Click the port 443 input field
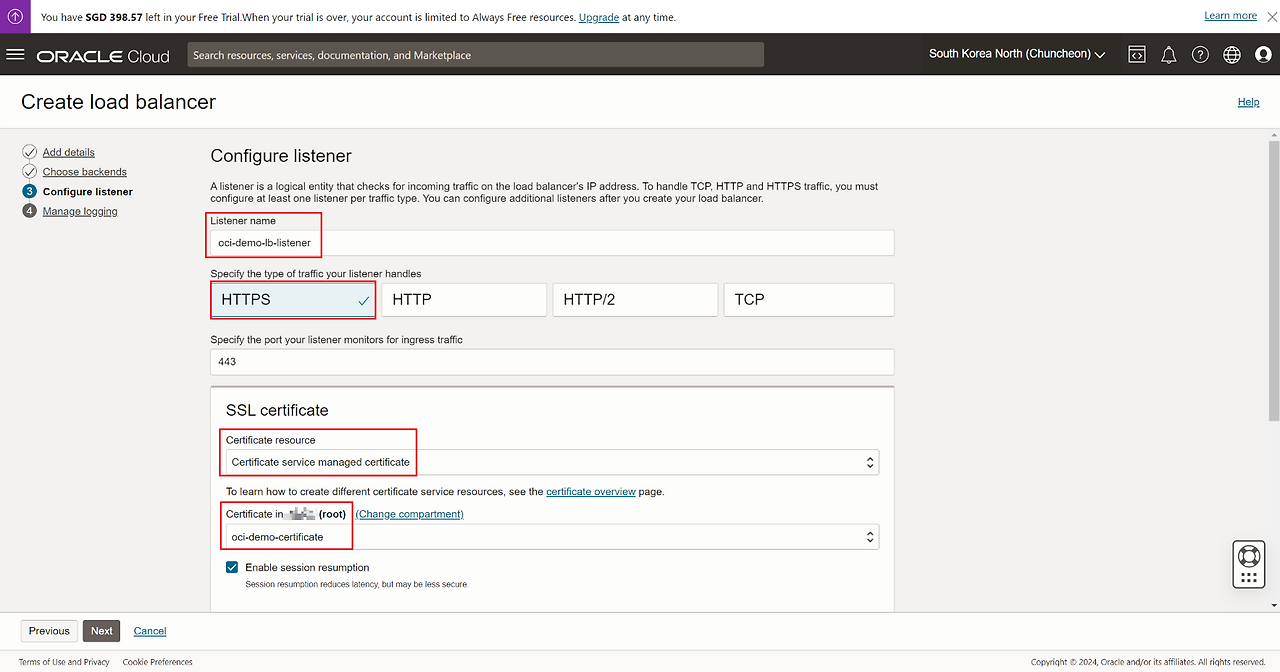This screenshot has height=672, width=1280. point(552,362)
